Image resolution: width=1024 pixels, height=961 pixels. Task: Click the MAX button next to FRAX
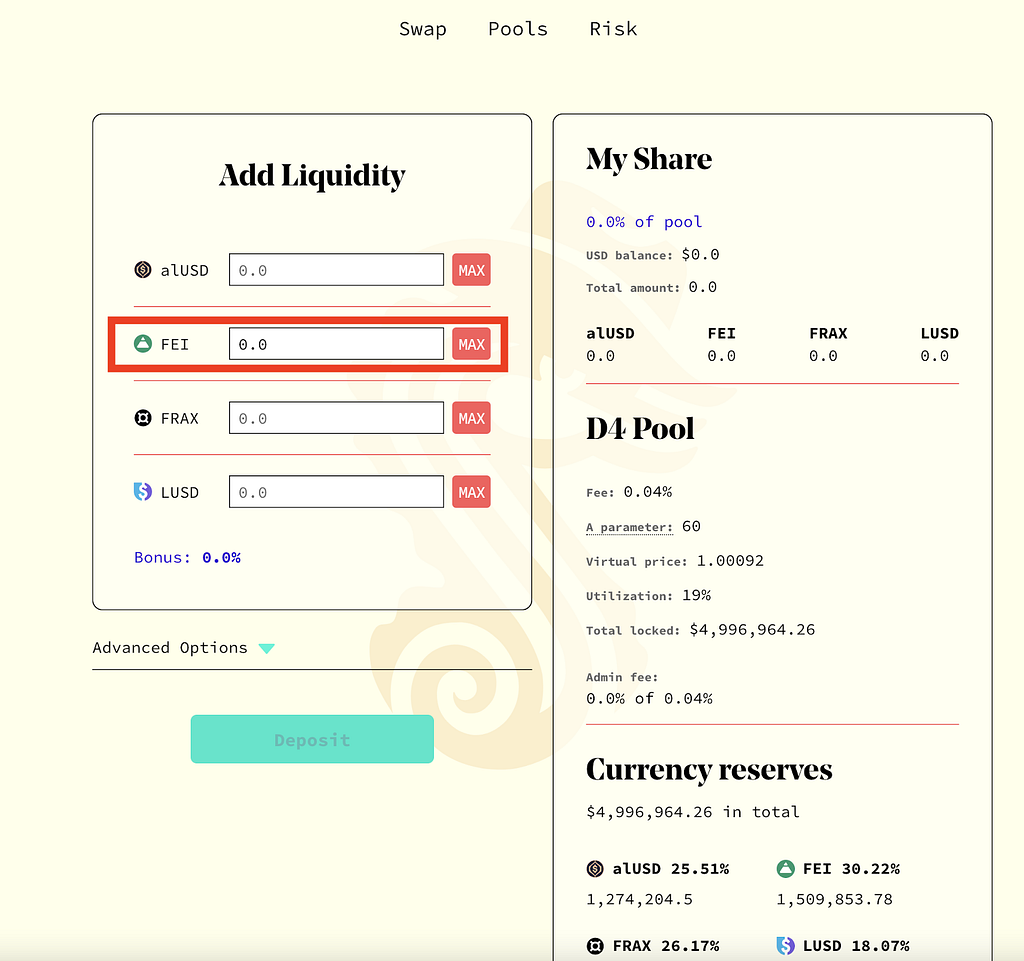point(472,418)
